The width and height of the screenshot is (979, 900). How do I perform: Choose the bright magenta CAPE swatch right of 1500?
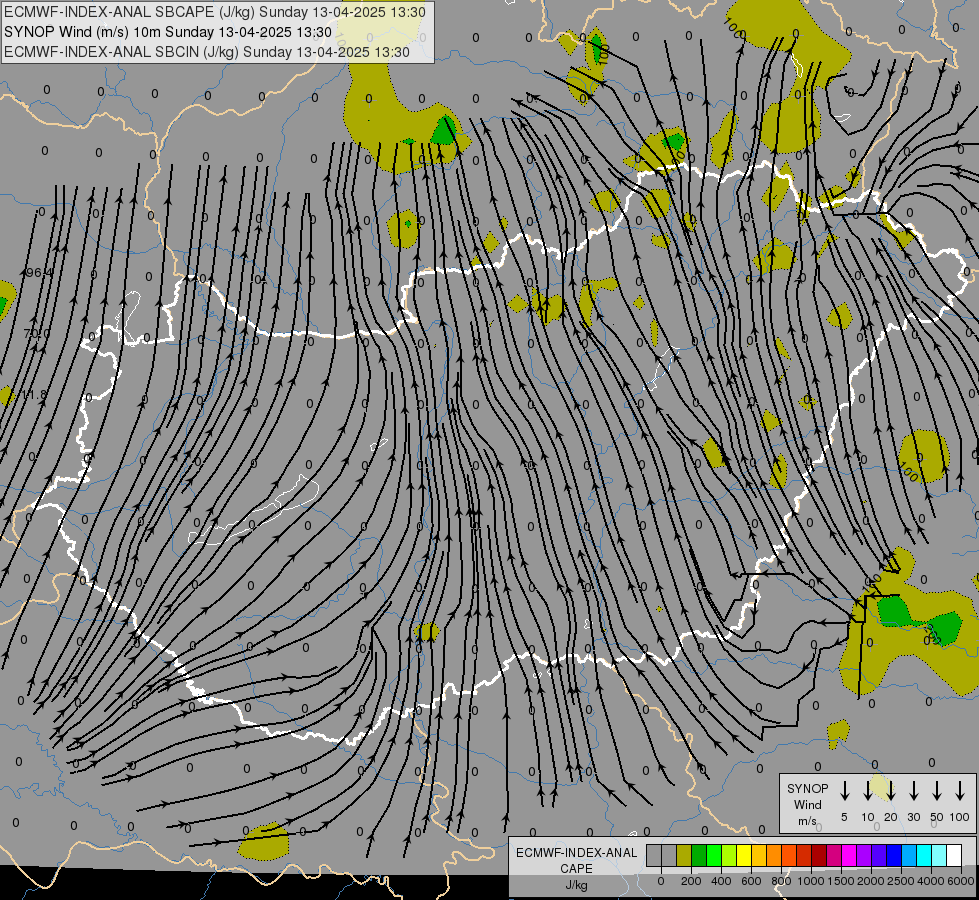coord(849,855)
